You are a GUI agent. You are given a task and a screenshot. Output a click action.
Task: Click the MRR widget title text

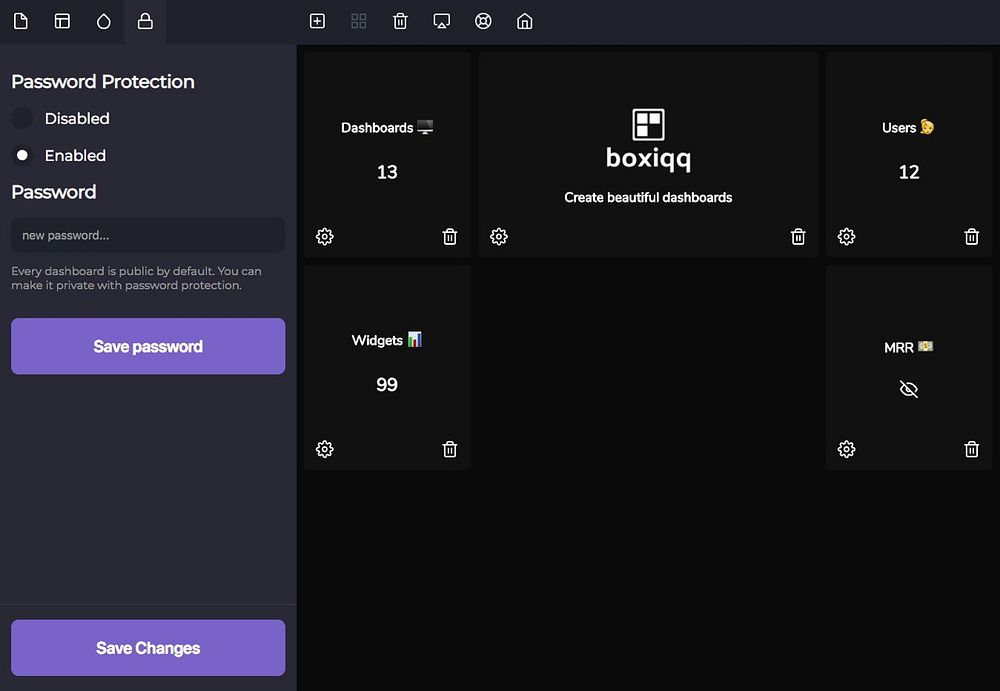pos(908,347)
